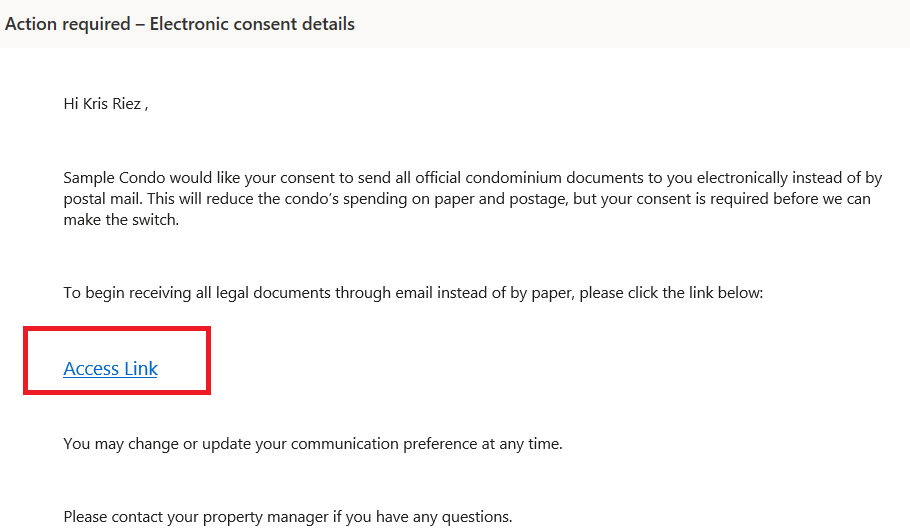The image size is (910, 532).
Task: Click the "Hi Kris Riez" greeting
Action: pos(104,104)
